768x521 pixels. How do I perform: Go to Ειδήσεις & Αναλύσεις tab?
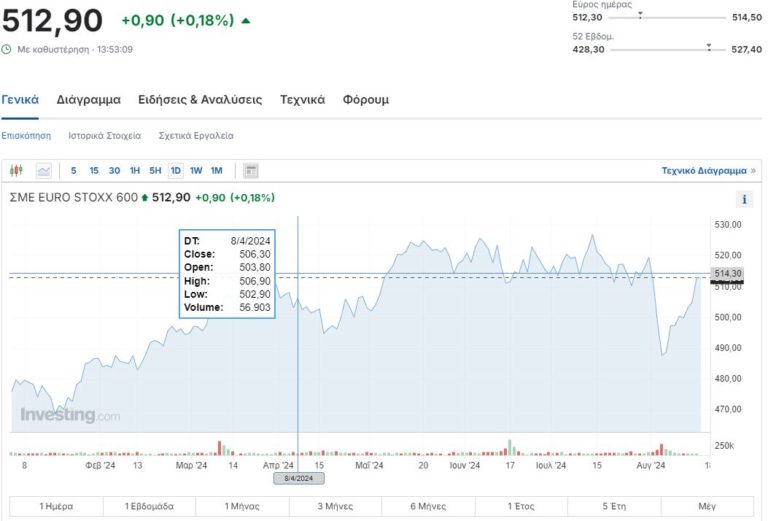coord(200,100)
